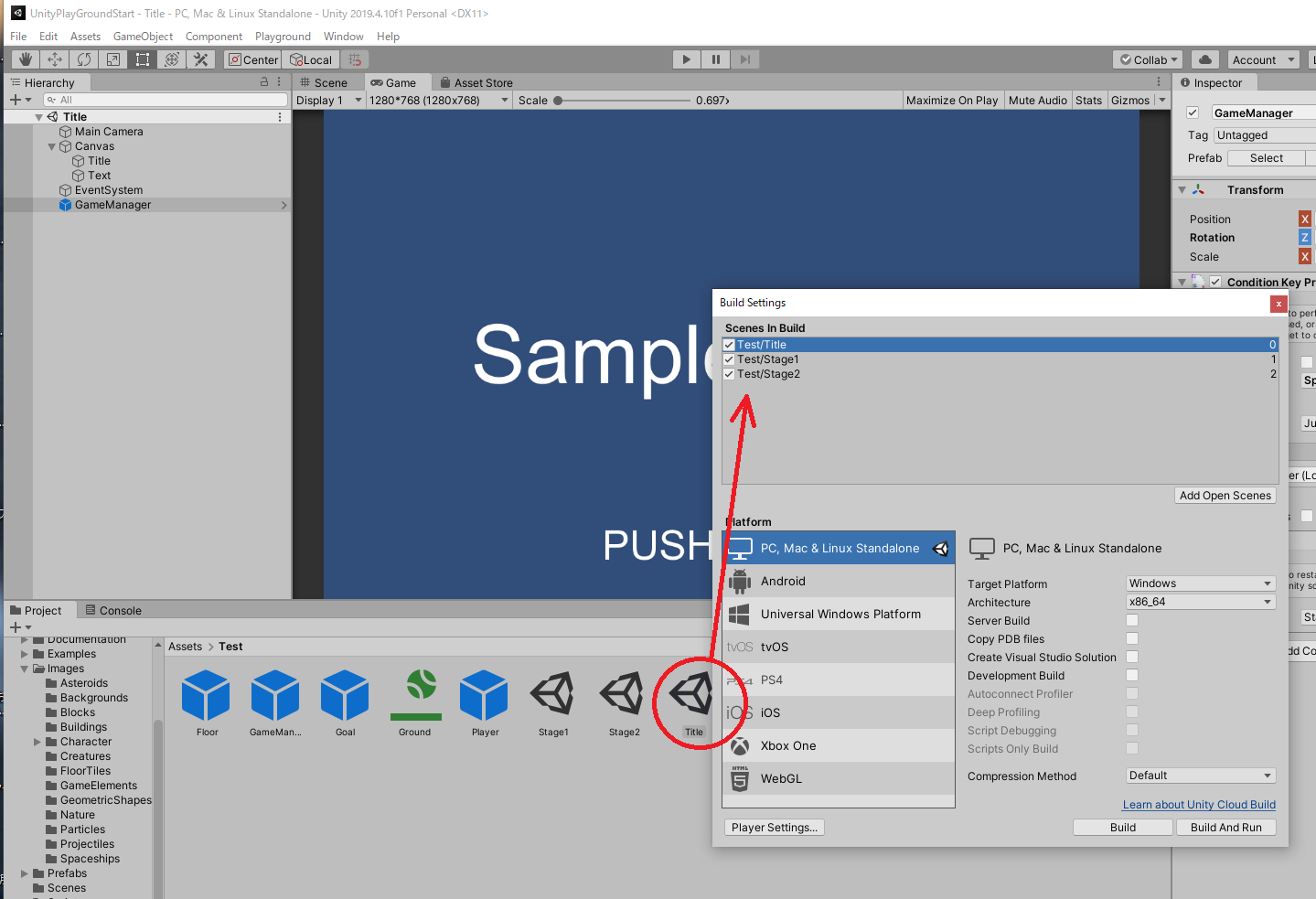The height and width of the screenshot is (899, 1316).
Task: Uncheck Test/Stage2 scene in build list
Action: click(729, 374)
